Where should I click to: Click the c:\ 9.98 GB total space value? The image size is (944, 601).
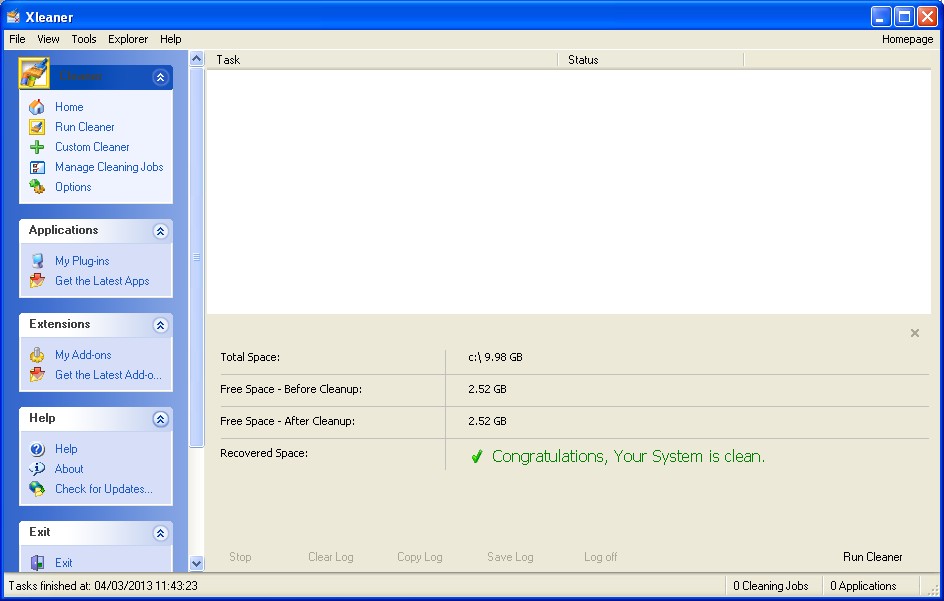pos(495,357)
